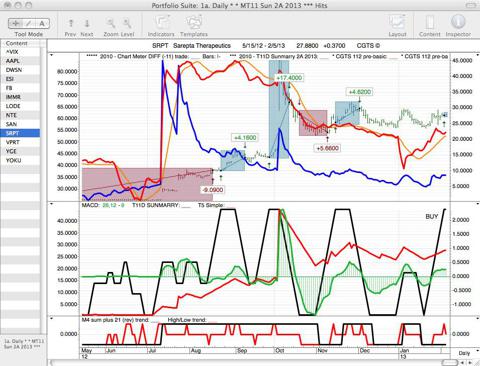Image resolution: width=480 pixels, height=366 pixels.
Task: Toggle the Content sidebar toolbar icon
Action: [430, 23]
